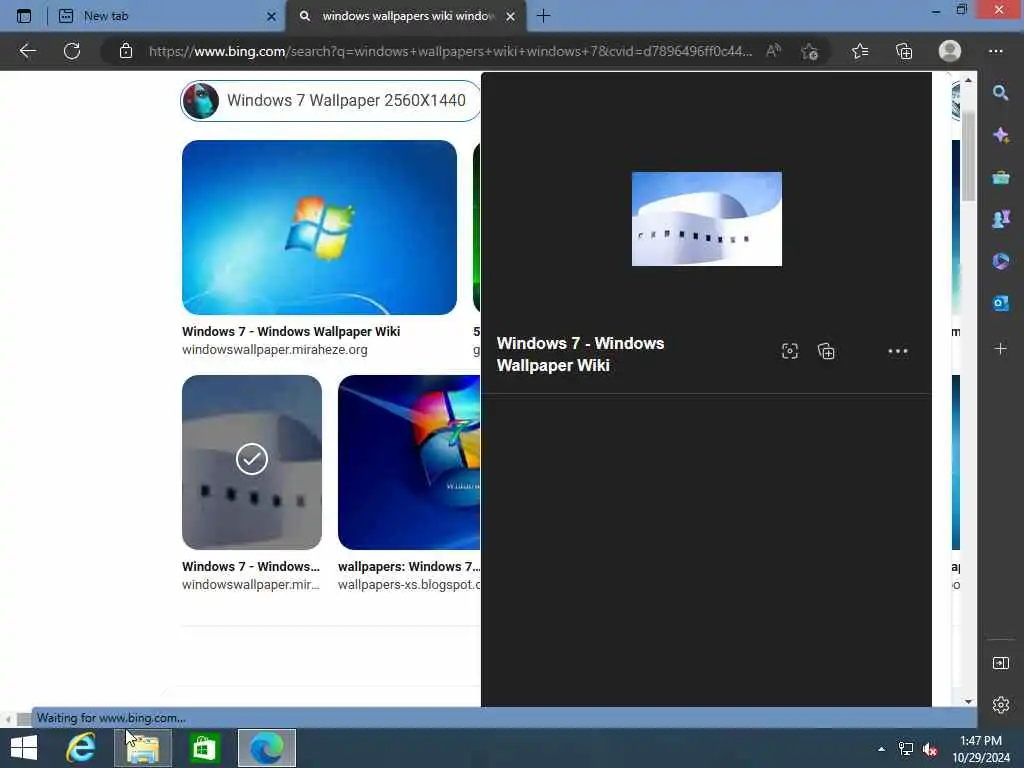This screenshot has width=1024, height=768.
Task: Save preview image to collection
Action: (x=826, y=351)
